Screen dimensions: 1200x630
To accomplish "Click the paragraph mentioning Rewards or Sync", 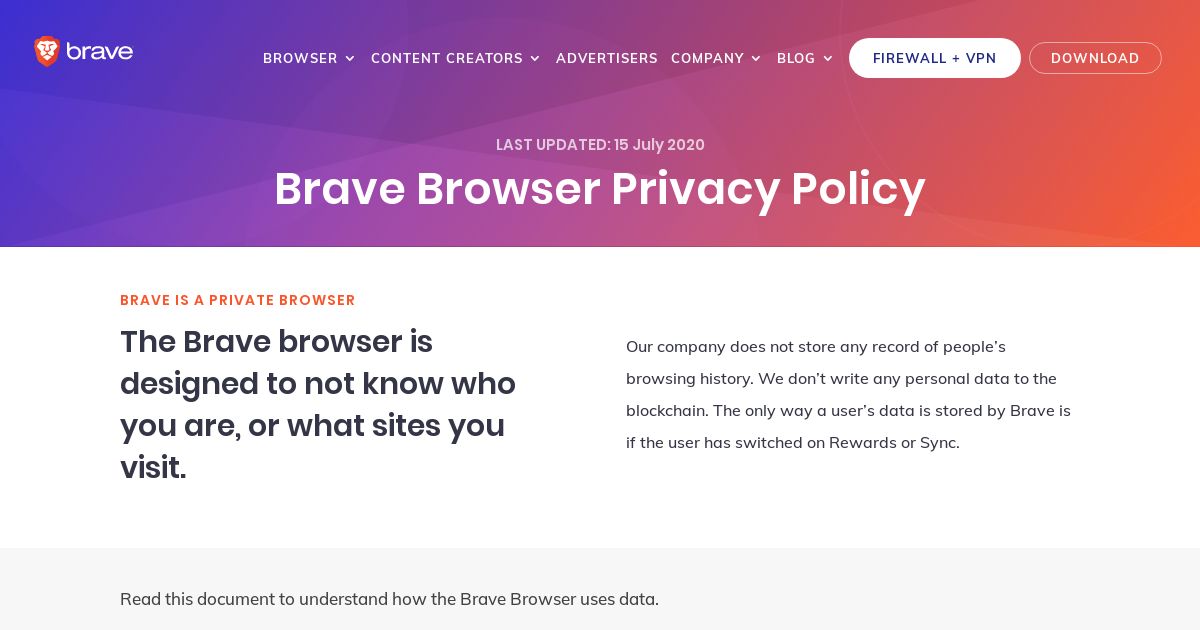I will (848, 394).
